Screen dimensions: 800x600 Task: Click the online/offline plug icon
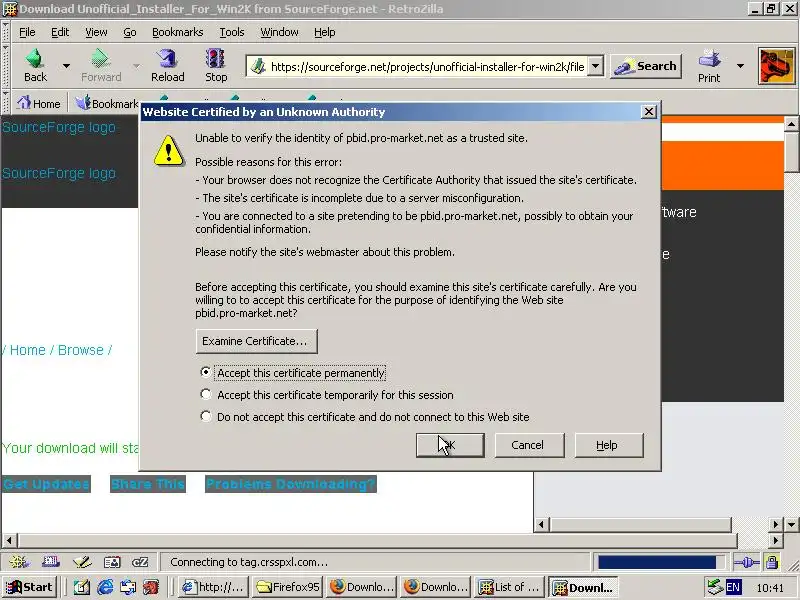coord(747,562)
